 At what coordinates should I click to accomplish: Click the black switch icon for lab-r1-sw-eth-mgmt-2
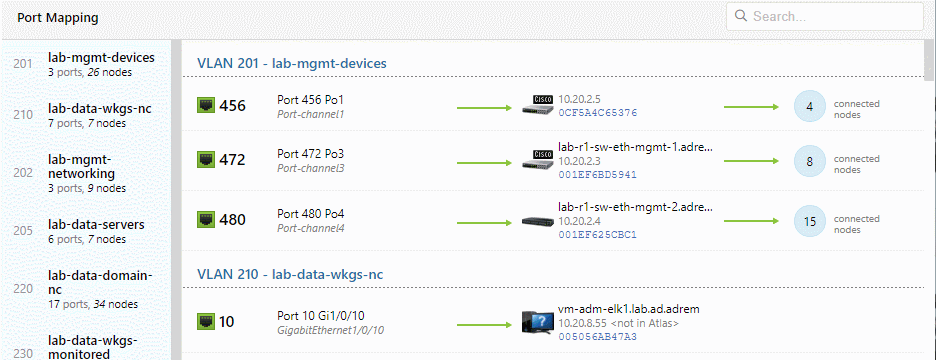537,221
